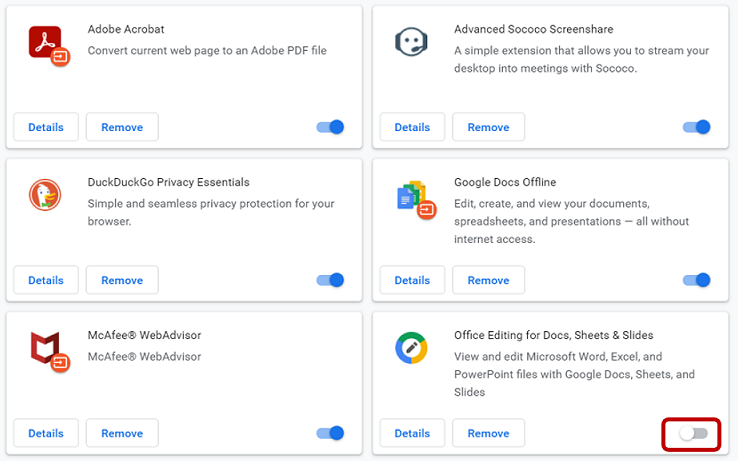The image size is (738, 461).
Task: Remove the Adobe Acrobat extension
Action: click(122, 127)
